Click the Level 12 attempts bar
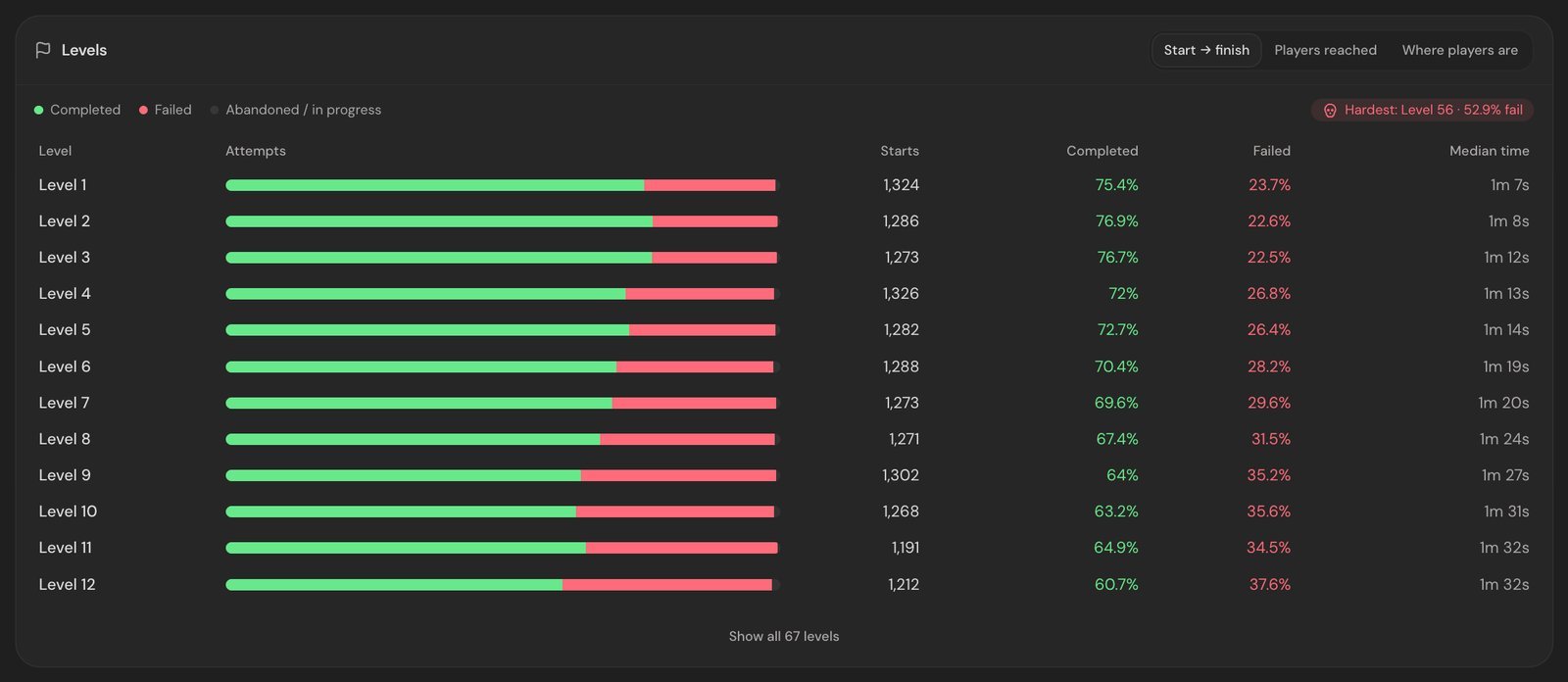The width and height of the screenshot is (1568, 682). click(502, 585)
